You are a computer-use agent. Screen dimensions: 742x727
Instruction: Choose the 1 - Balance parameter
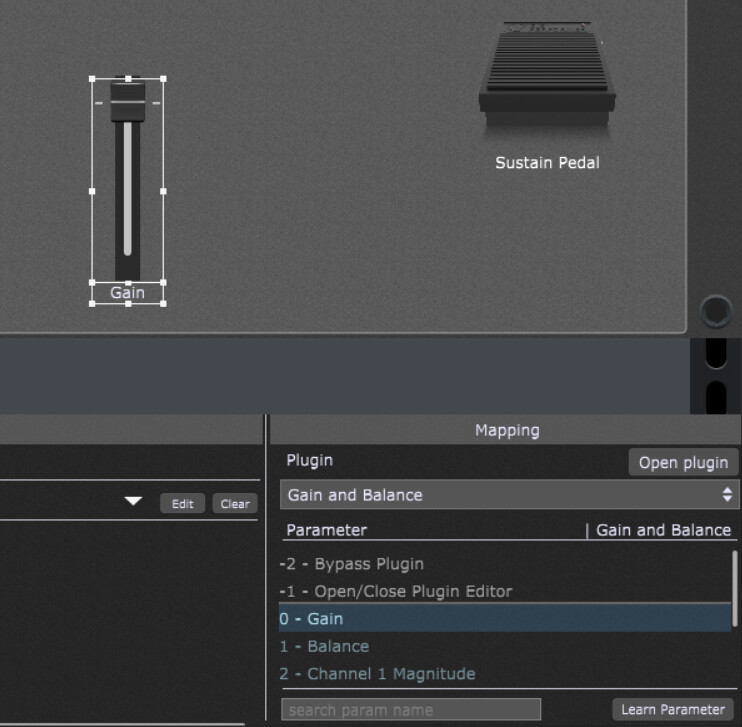click(x=325, y=646)
